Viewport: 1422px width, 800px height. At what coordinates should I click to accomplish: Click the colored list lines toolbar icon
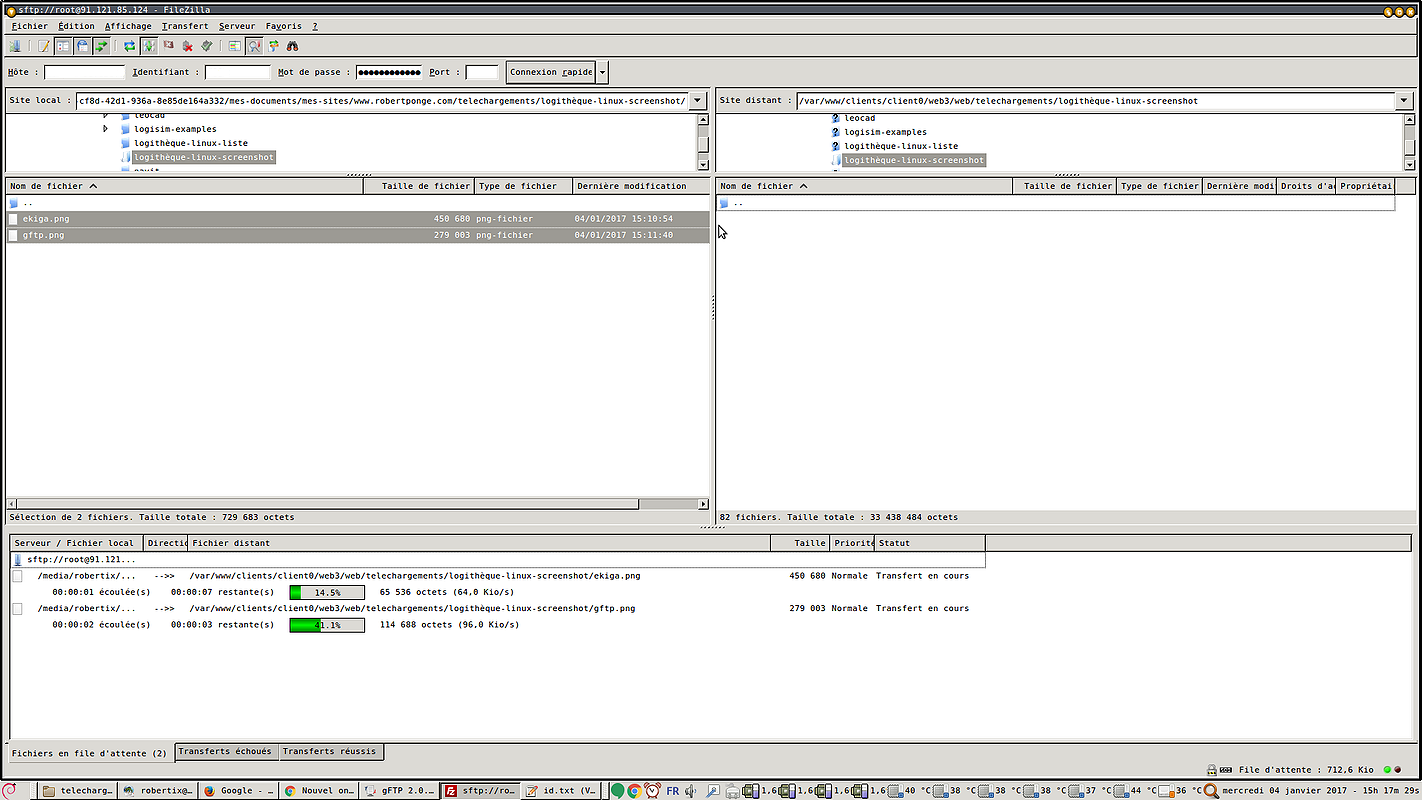click(234, 46)
